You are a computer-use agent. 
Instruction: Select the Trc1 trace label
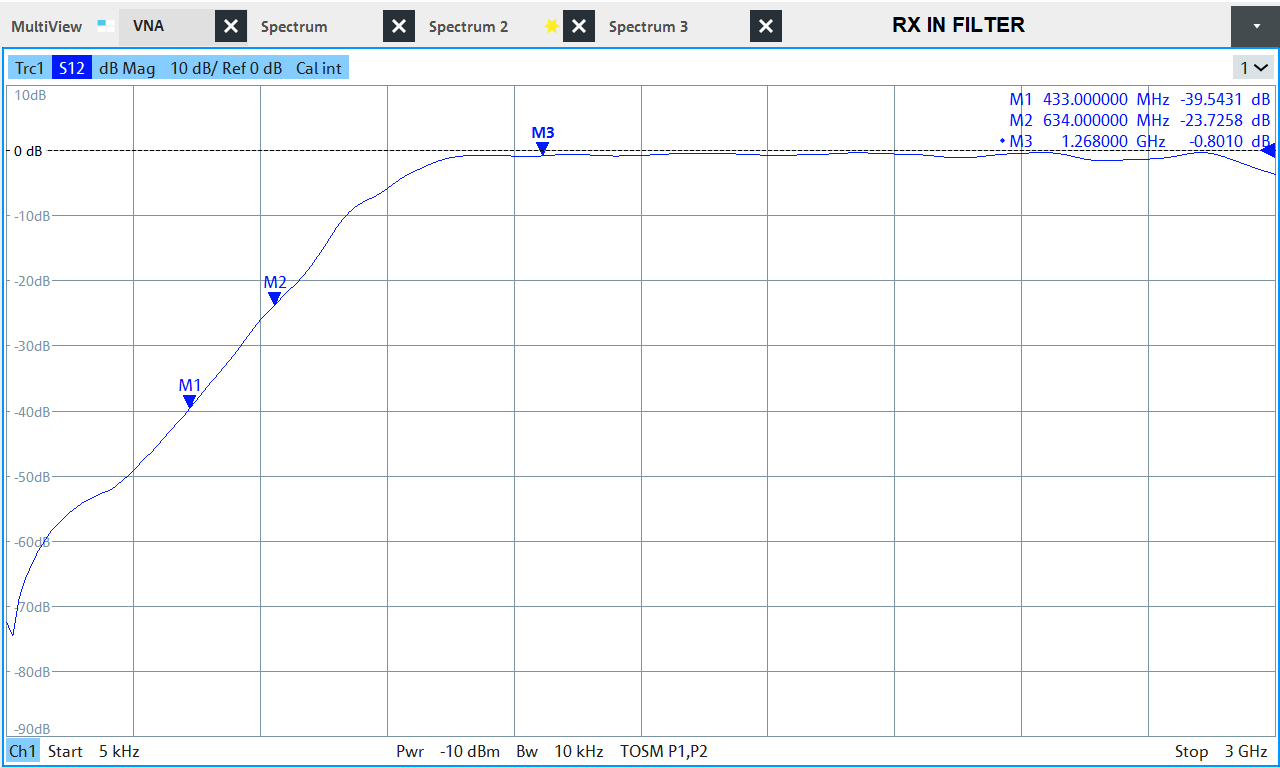29,68
